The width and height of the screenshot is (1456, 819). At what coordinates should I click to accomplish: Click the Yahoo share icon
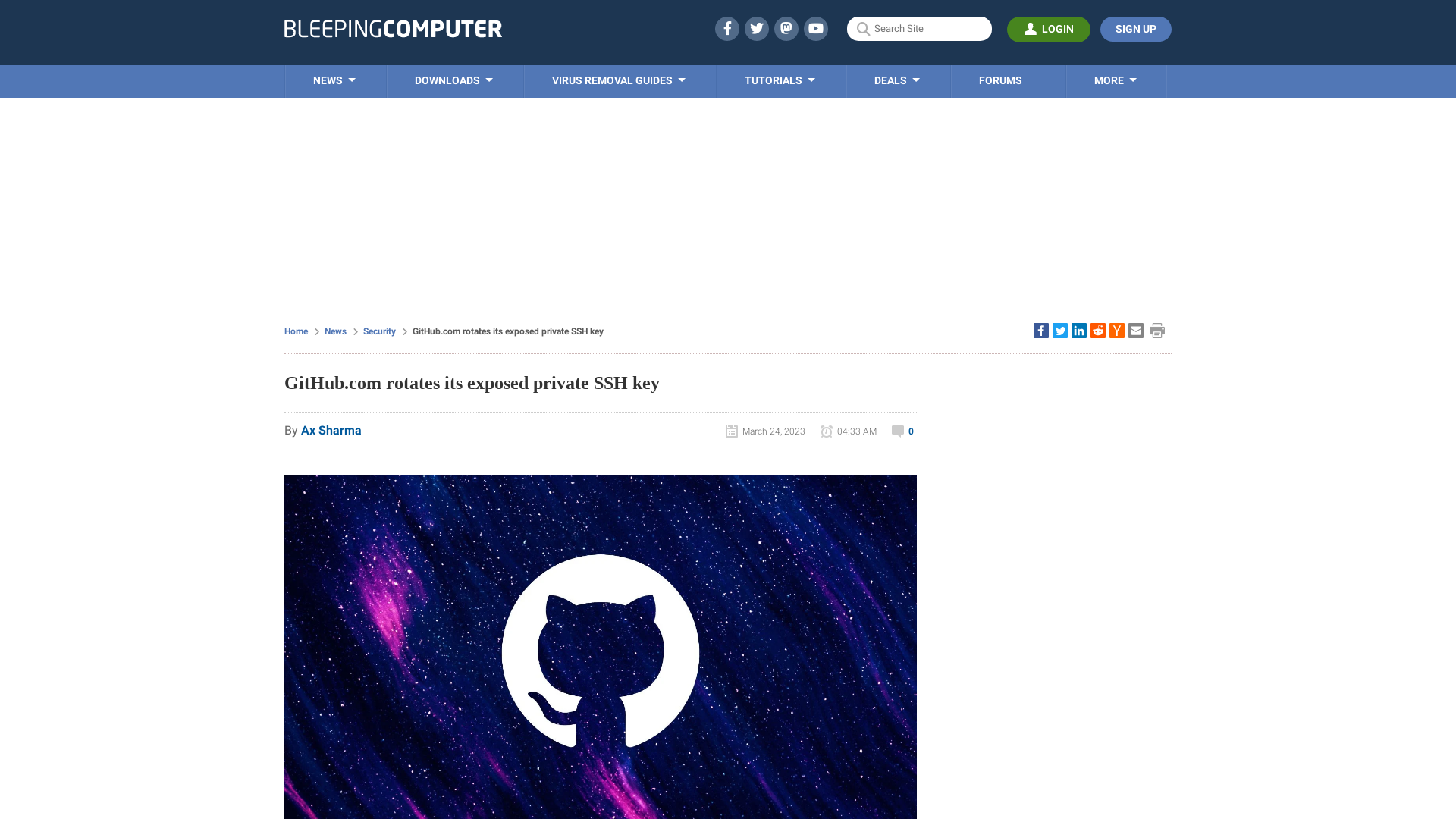coord(1117,330)
